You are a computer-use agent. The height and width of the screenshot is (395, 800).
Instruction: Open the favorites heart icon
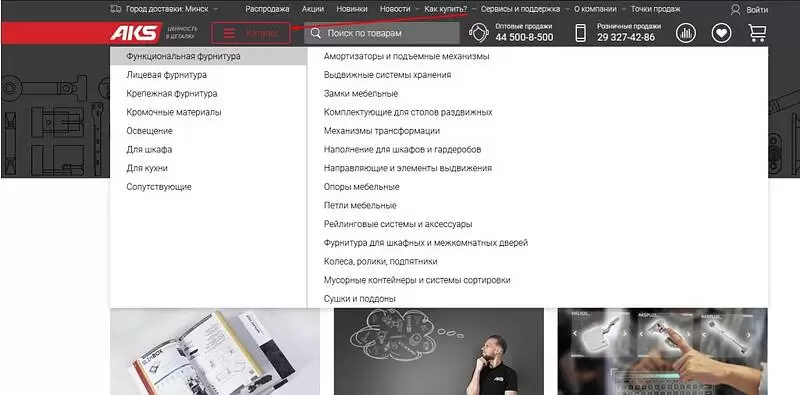[721, 33]
